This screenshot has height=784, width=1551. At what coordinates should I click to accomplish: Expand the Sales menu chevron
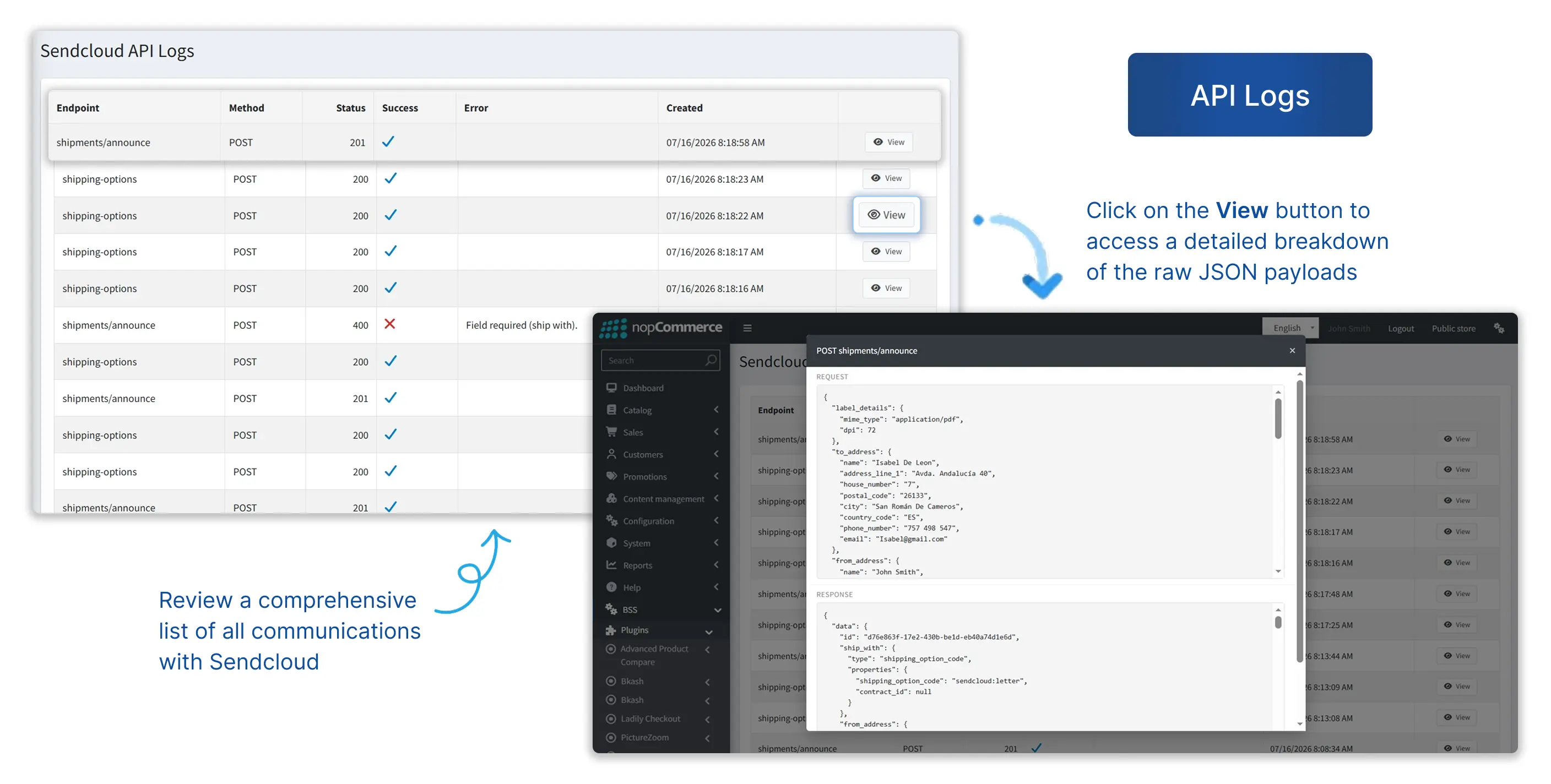click(x=717, y=432)
